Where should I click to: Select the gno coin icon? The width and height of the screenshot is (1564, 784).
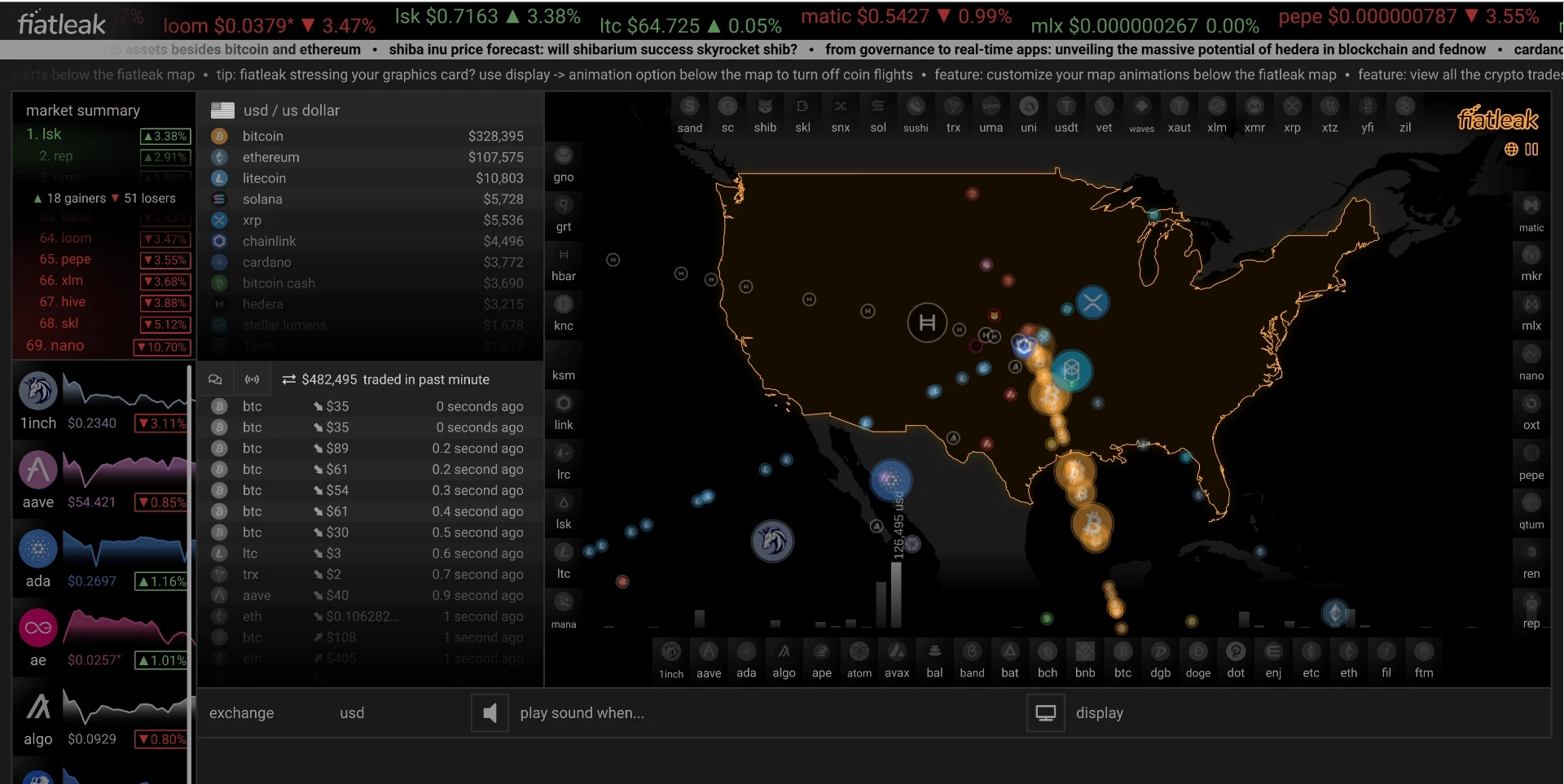[x=564, y=164]
